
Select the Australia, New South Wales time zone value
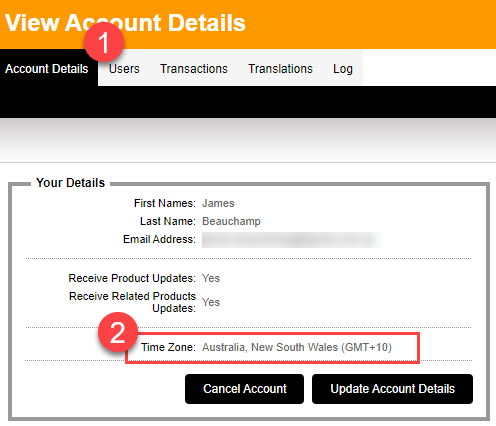[x=297, y=347]
